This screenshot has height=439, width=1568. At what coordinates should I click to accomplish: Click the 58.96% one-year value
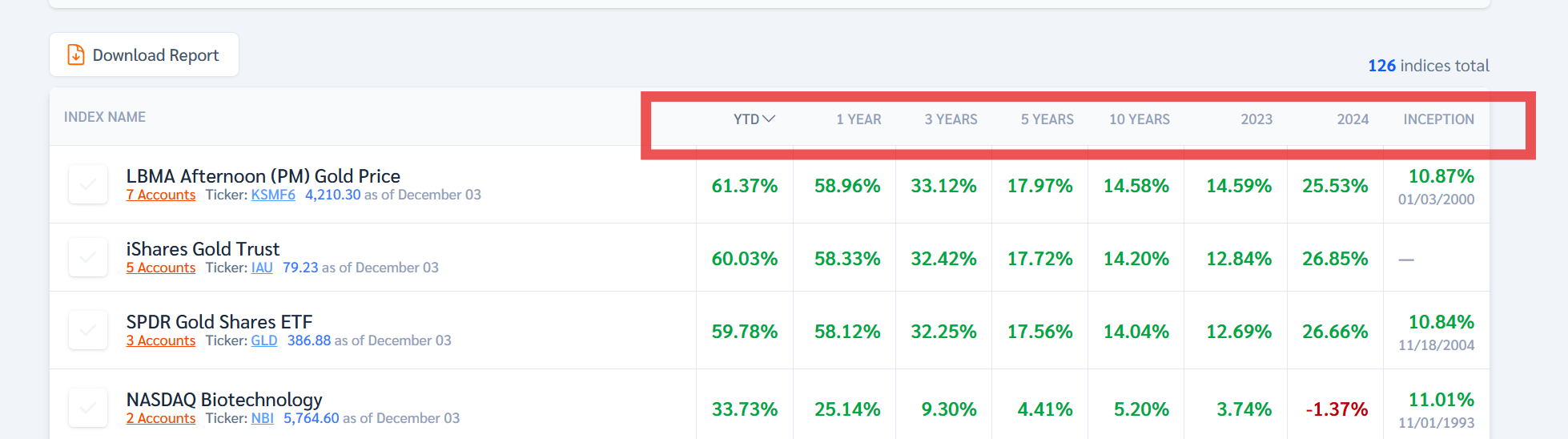[x=847, y=186]
